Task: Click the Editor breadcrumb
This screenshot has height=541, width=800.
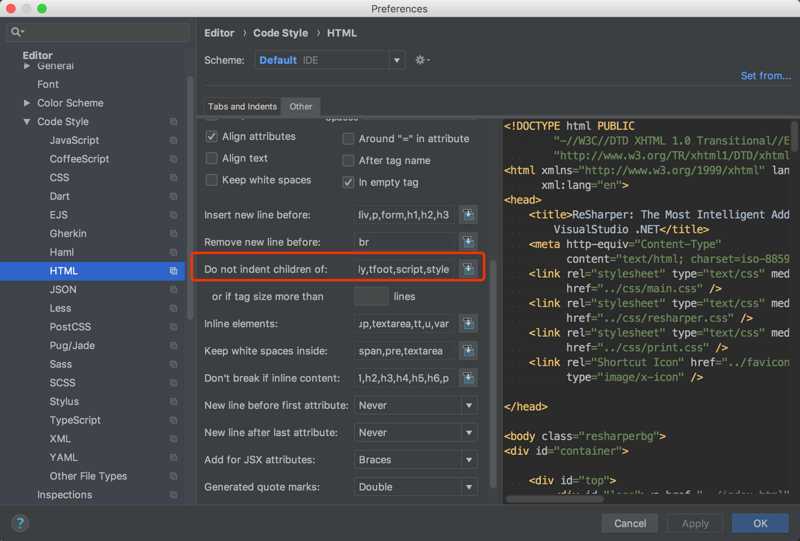Action: (219, 33)
